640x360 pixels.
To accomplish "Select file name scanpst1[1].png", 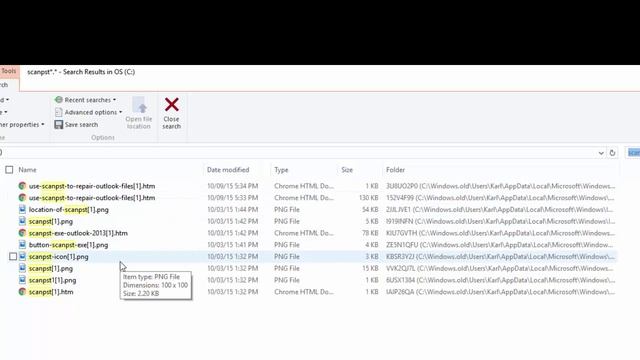I will (x=52, y=280).
